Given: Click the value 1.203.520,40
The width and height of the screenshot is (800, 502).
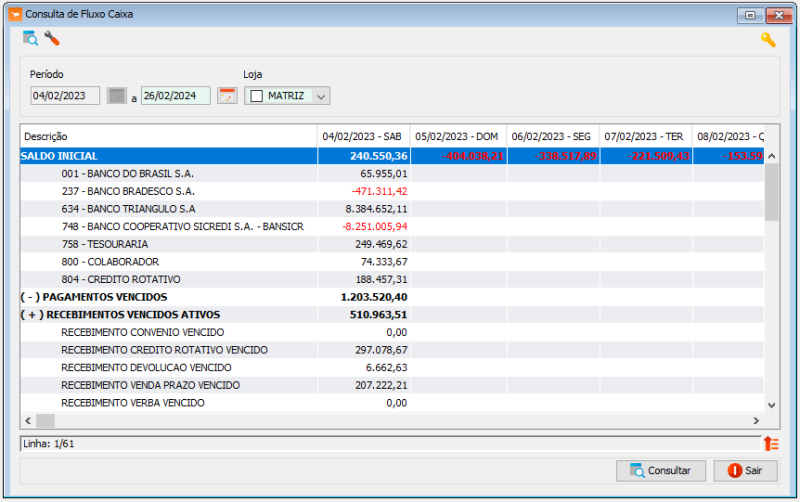Looking at the screenshot, I should (374, 297).
